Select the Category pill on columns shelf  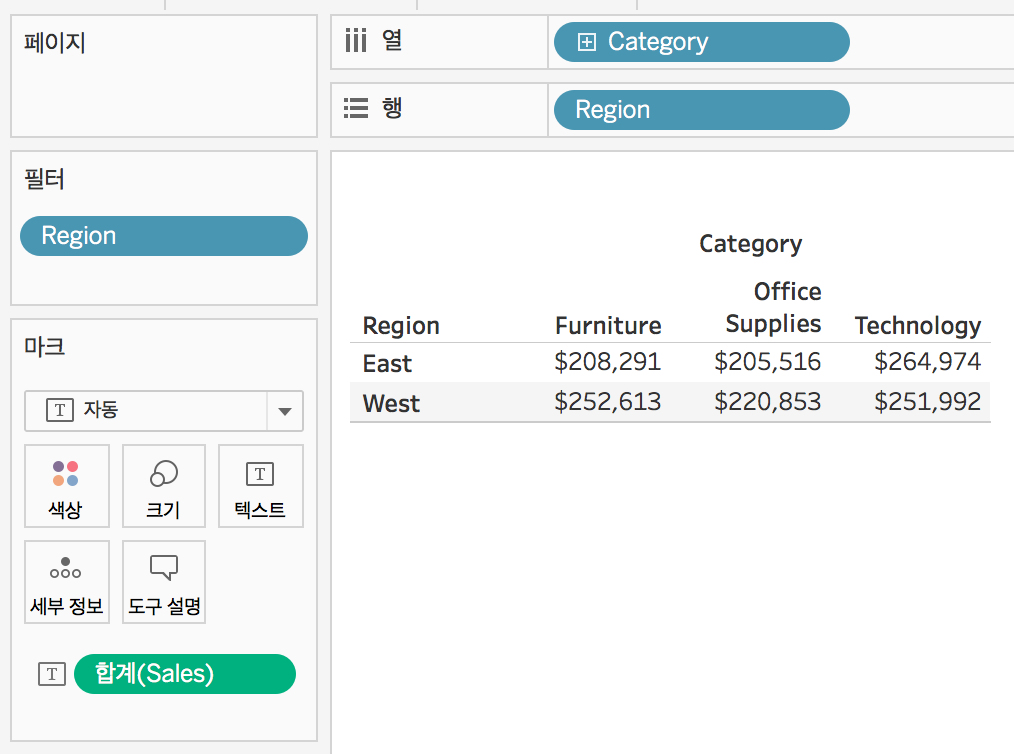[702, 42]
